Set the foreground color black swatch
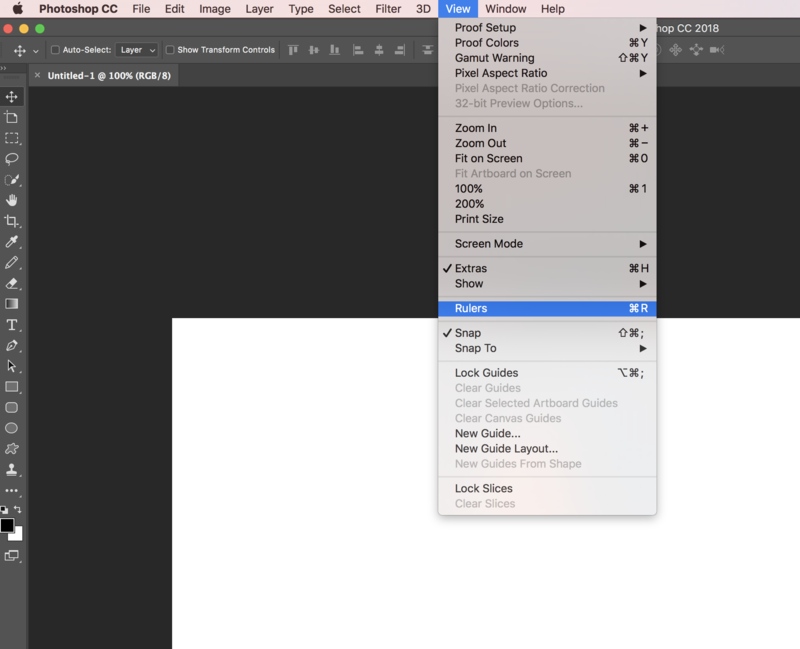800x649 pixels. coord(7,525)
